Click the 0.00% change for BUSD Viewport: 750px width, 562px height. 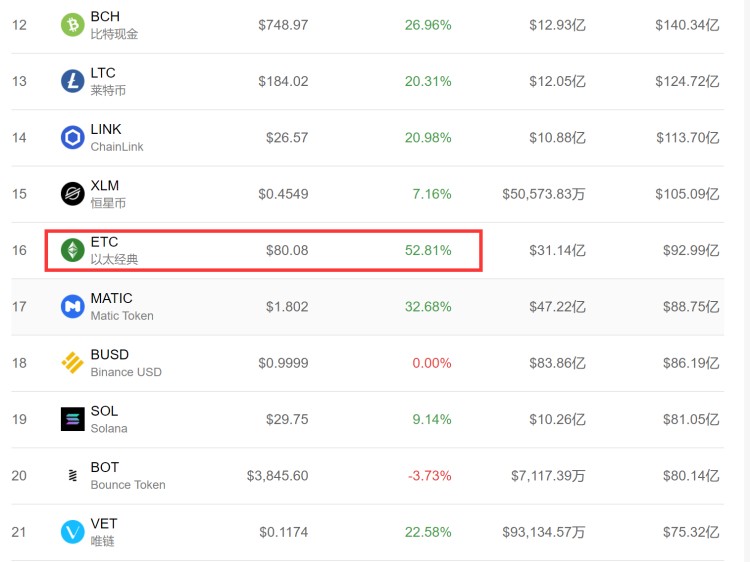coord(432,363)
